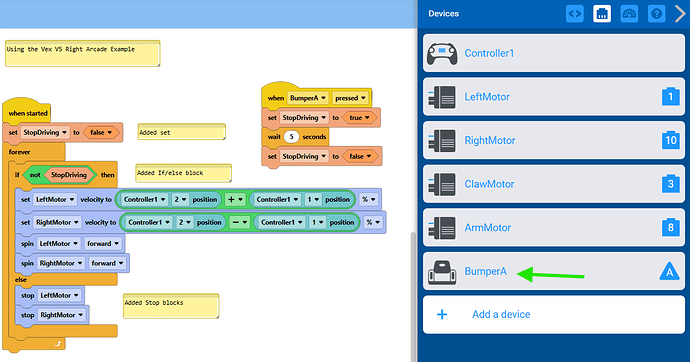Open RightMotor dropdown in set velocity block
Viewport: 690px width, 362px height.
coord(57,223)
